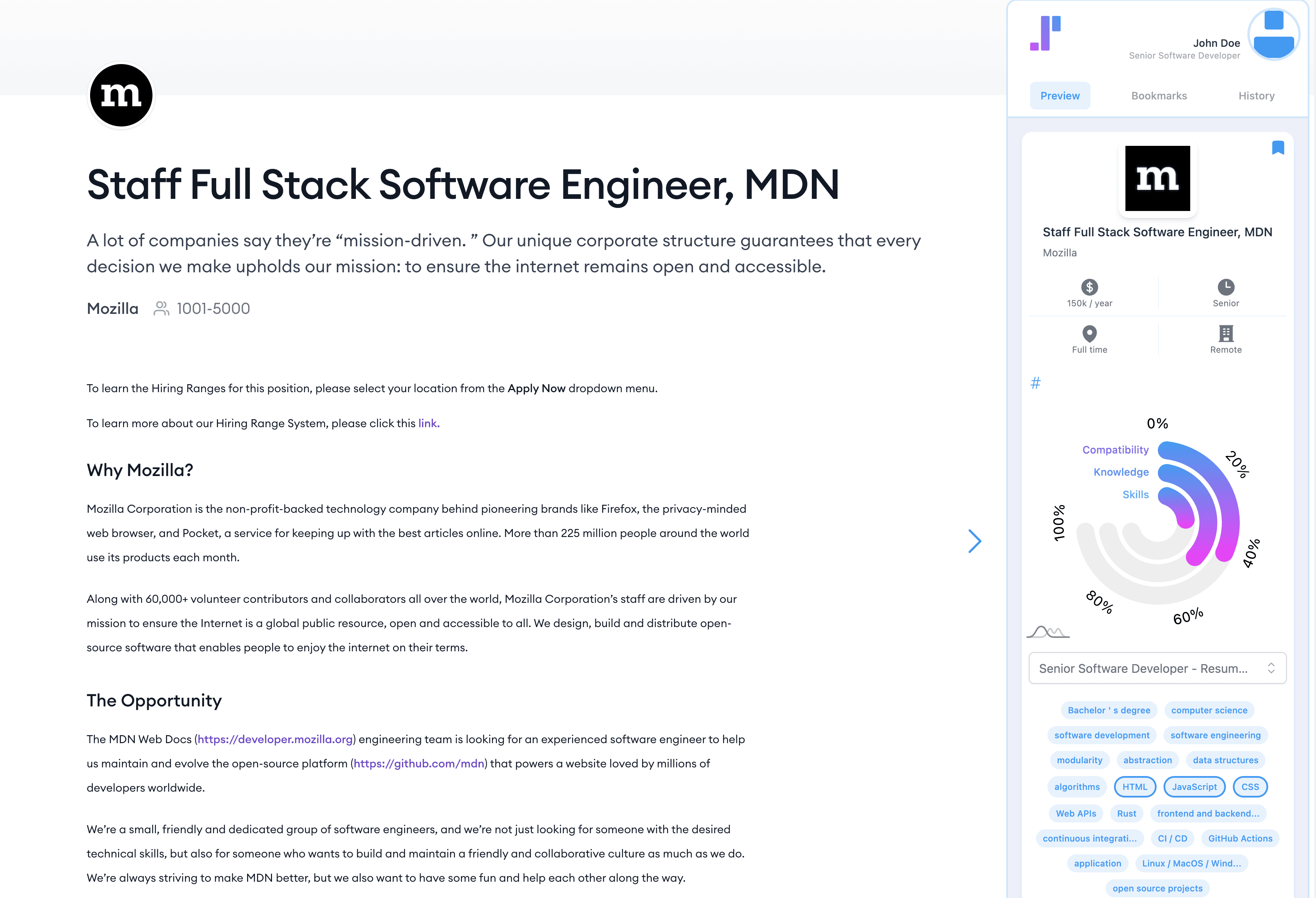Click the Compatibility chart label
Image resolution: width=1316 pixels, height=898 pixels.
point(1115,450)
